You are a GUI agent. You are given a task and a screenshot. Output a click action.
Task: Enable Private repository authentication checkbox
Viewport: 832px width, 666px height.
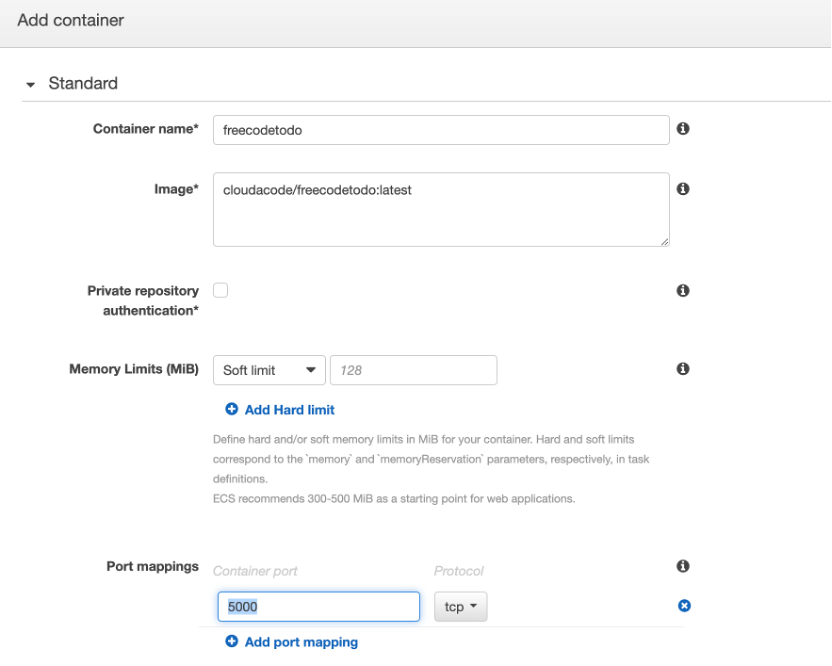click(x=220, y=290)
